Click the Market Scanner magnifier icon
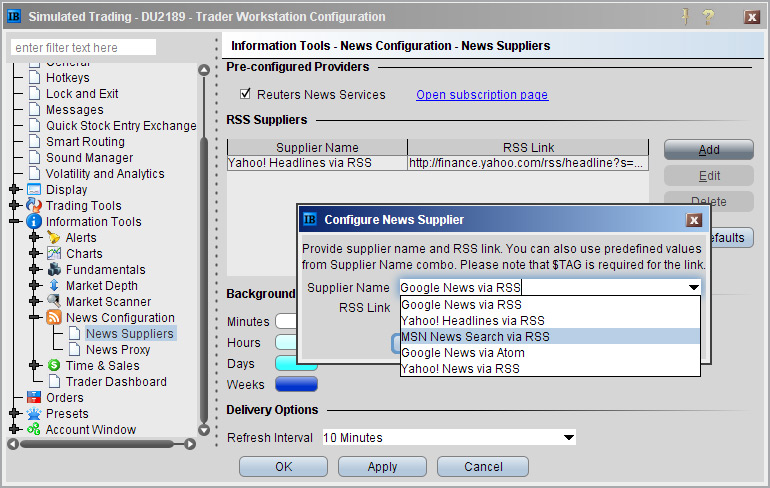 [x=54, y=301]
